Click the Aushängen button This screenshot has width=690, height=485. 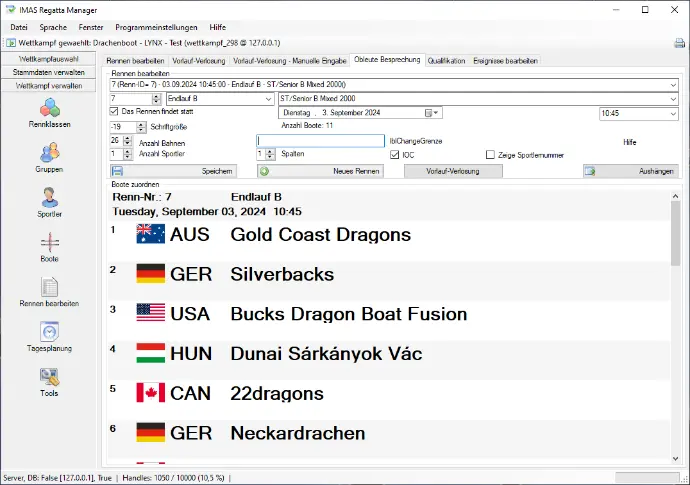tap(631, 171)
